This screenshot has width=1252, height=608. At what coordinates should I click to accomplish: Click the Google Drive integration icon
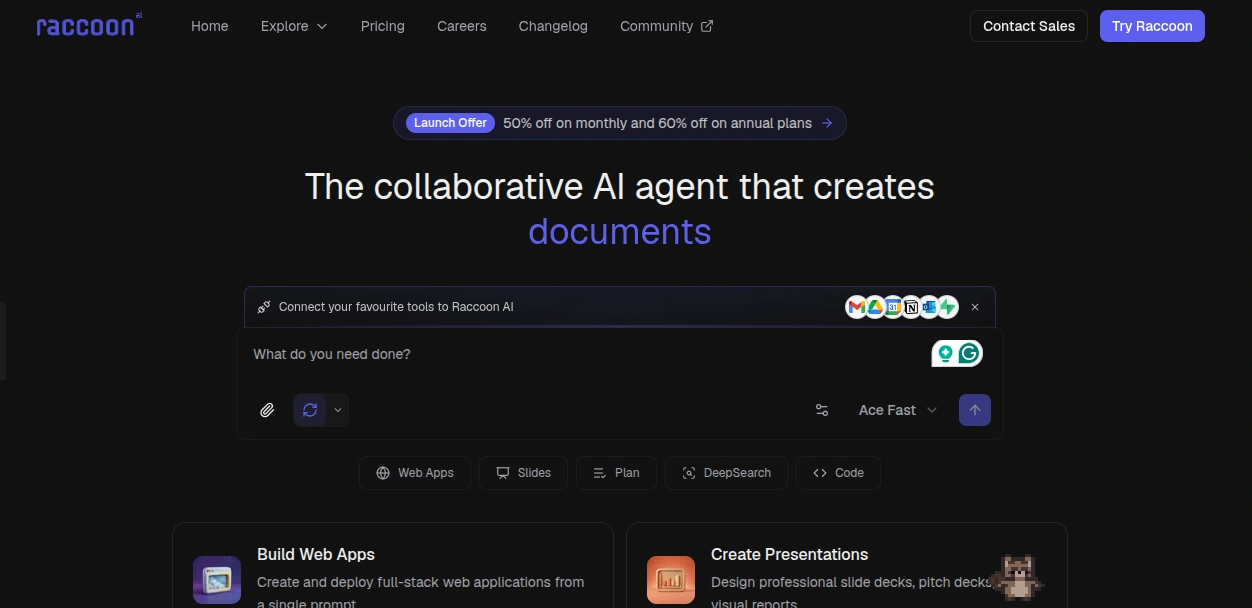(x=874, y=307)
